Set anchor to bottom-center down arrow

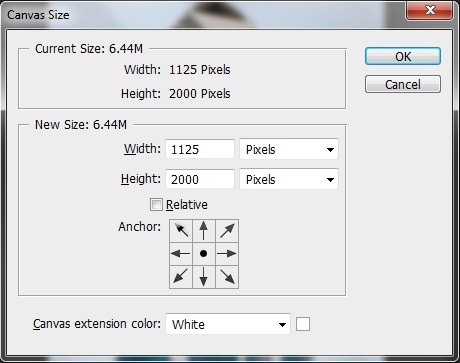(204, 277)
